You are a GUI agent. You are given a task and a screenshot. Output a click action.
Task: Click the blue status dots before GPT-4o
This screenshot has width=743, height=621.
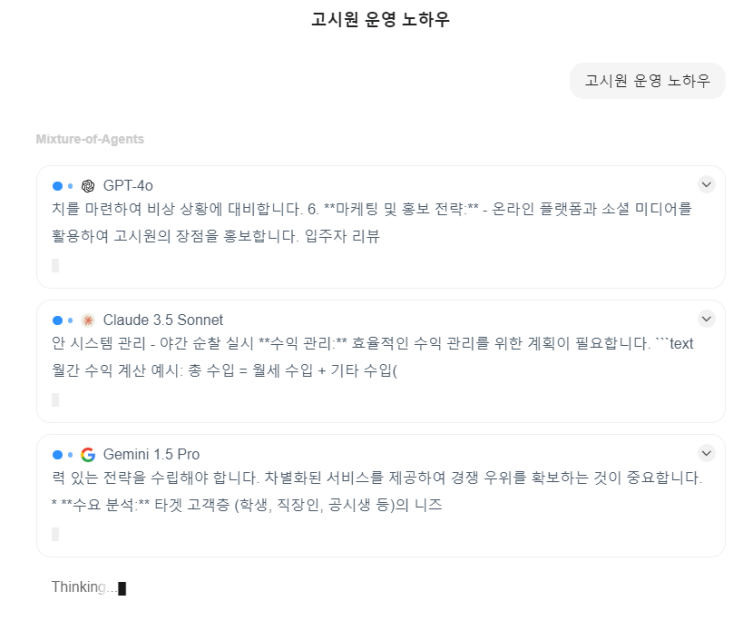61,185
